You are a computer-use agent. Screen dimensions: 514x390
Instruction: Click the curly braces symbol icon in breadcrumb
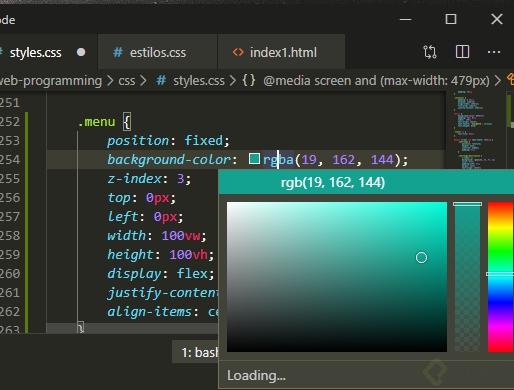pos(249,80)
